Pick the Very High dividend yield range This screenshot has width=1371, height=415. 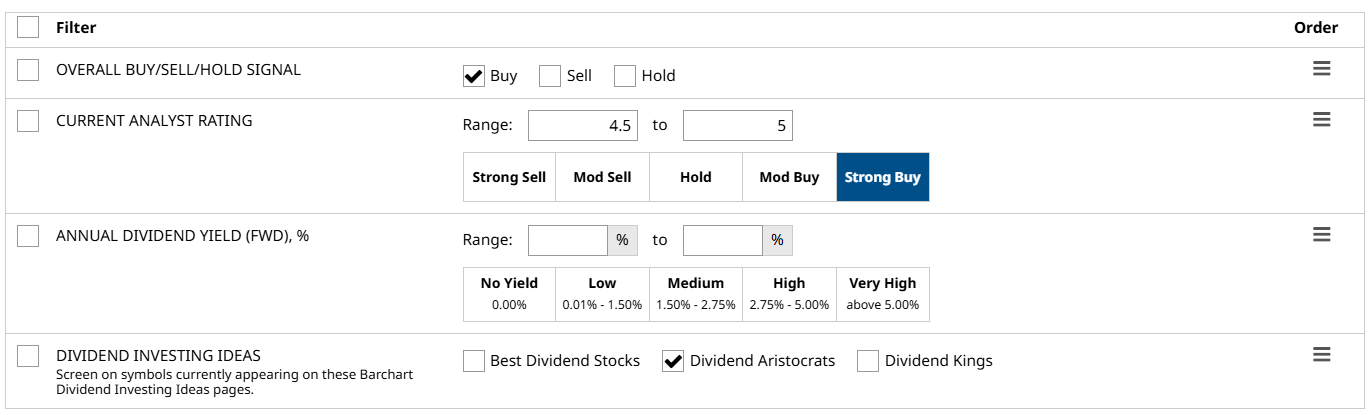pyautogui.click(x=883, y=294)
